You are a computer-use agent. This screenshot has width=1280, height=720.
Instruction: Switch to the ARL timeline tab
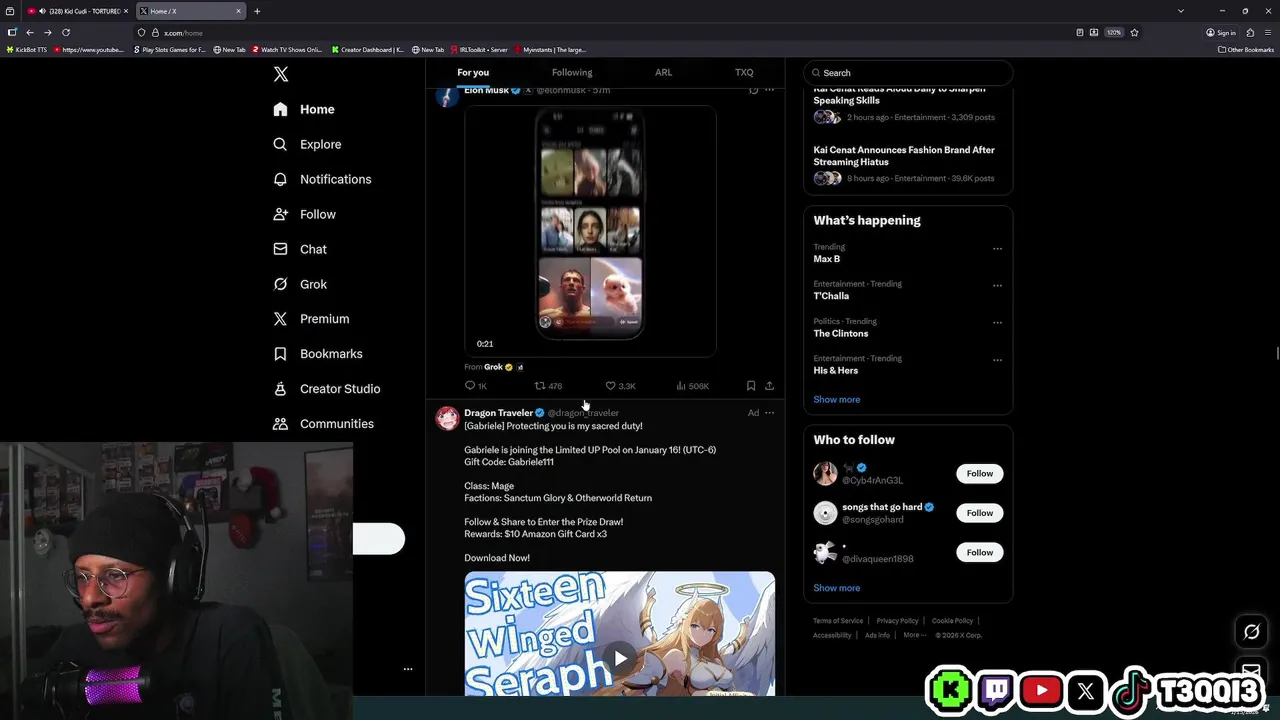coord(663,72)
